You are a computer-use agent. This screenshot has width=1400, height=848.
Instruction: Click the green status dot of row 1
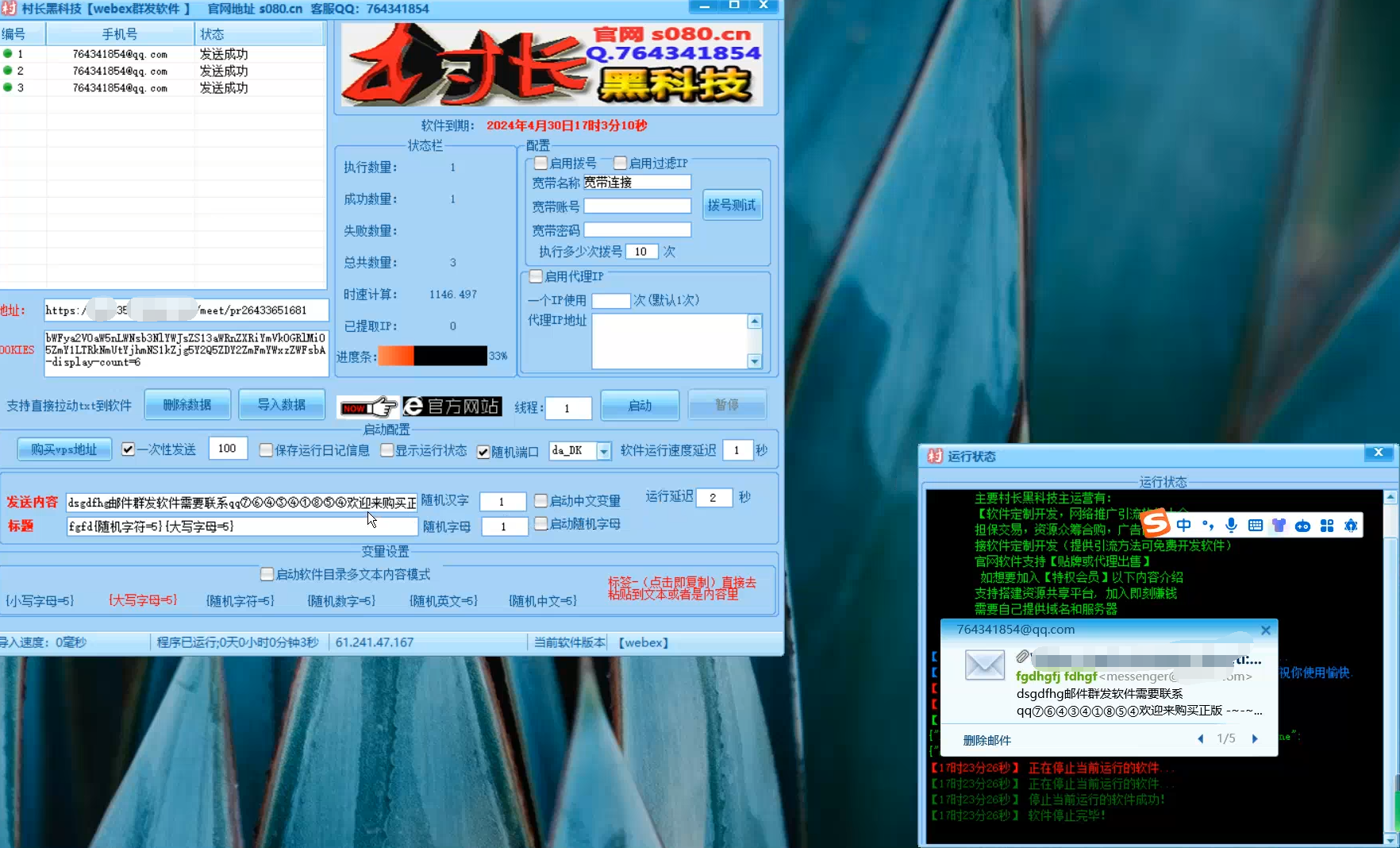tap(8, 54)
